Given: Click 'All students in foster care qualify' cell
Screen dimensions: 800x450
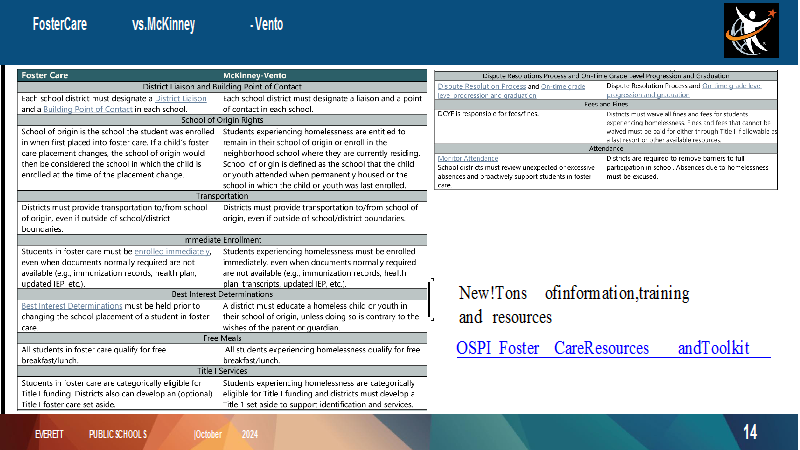Looking at the screenshot, I should pyautogui.click(x=94, y=355).
